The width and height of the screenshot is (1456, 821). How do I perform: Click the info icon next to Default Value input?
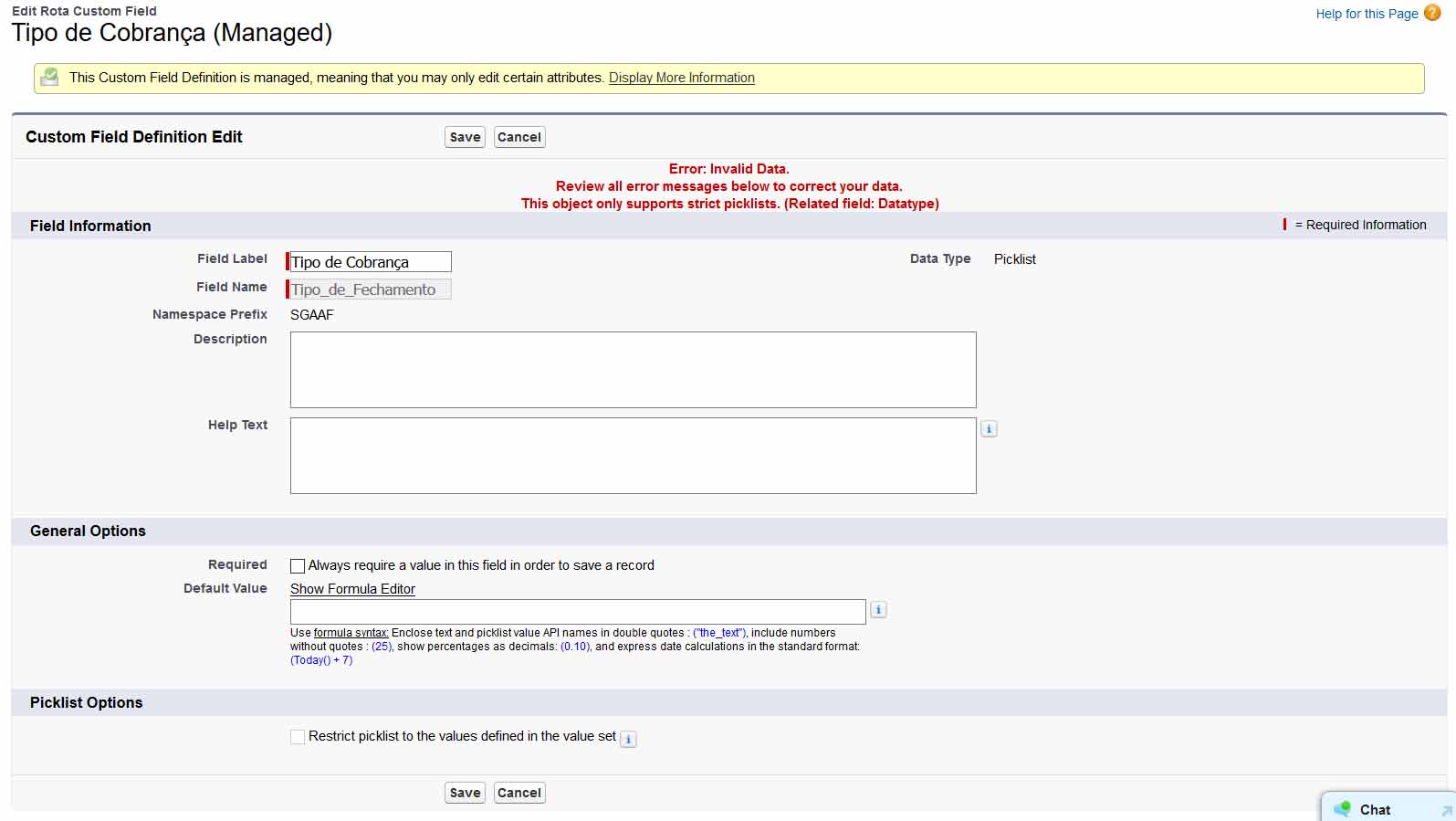click(x=878, y=609)
